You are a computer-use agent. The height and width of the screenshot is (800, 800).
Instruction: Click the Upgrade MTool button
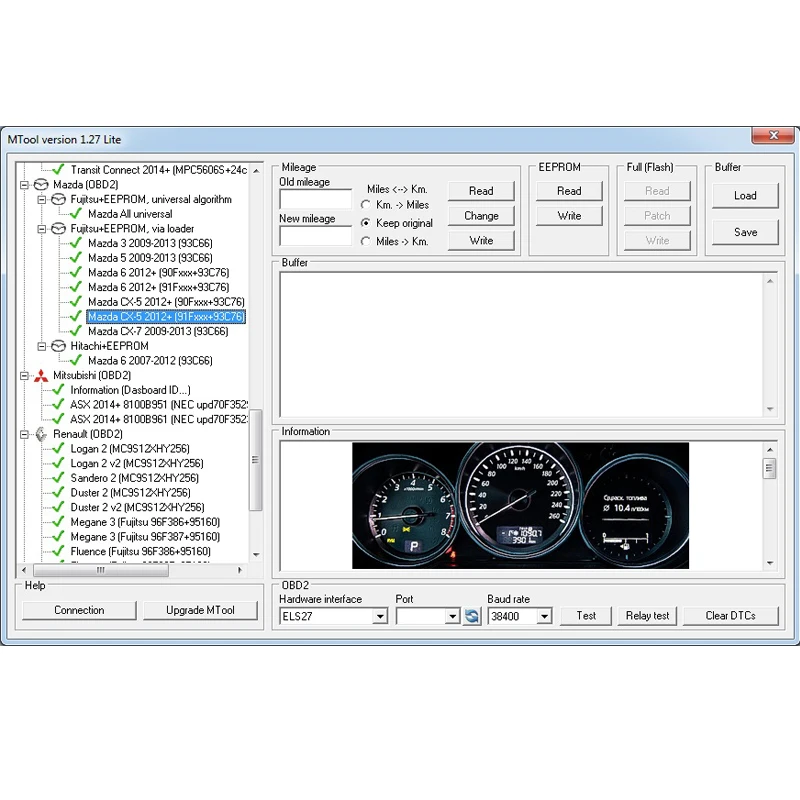pos(200,610)
